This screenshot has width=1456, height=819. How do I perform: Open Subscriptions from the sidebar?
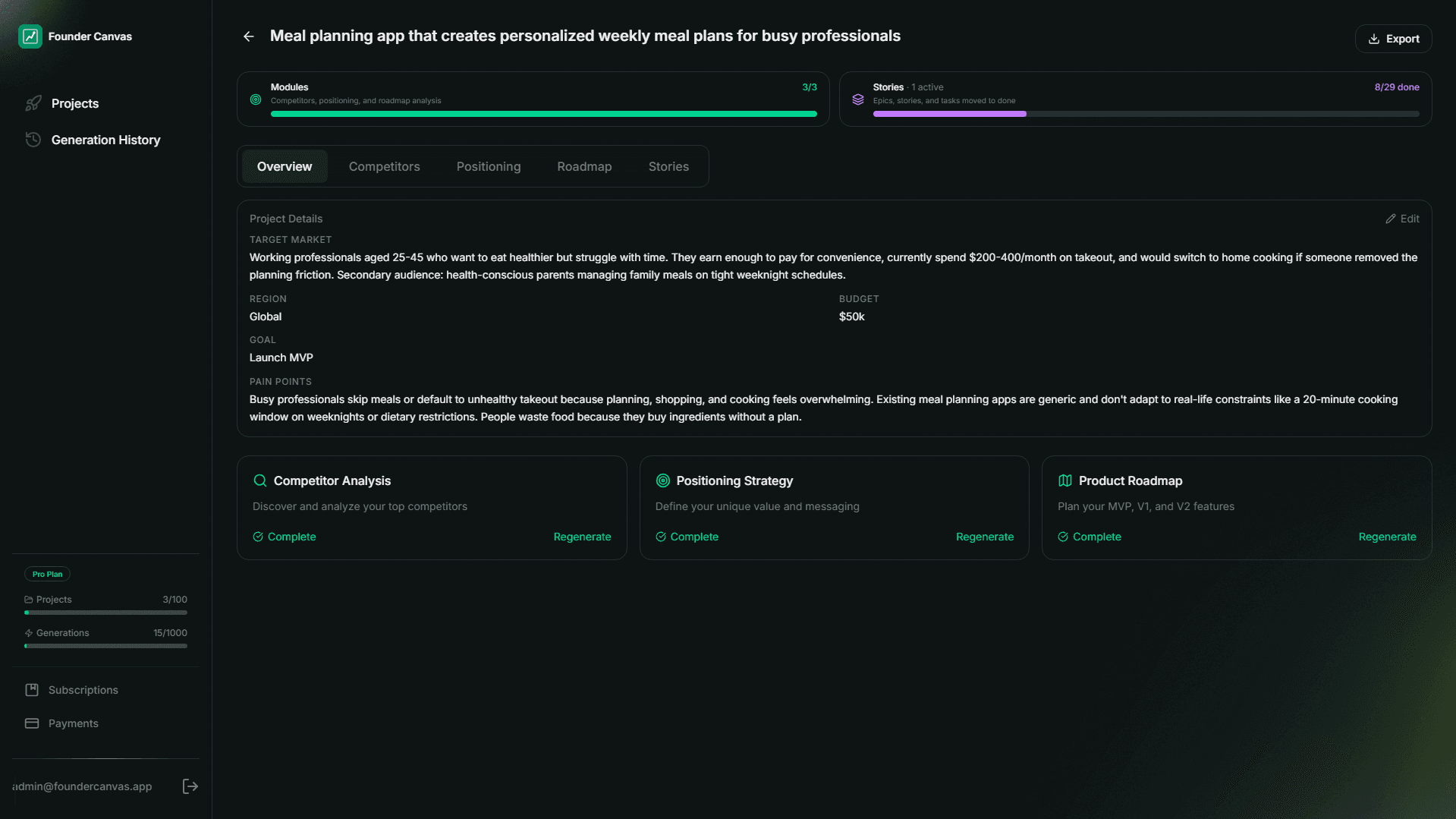(83, 689)
